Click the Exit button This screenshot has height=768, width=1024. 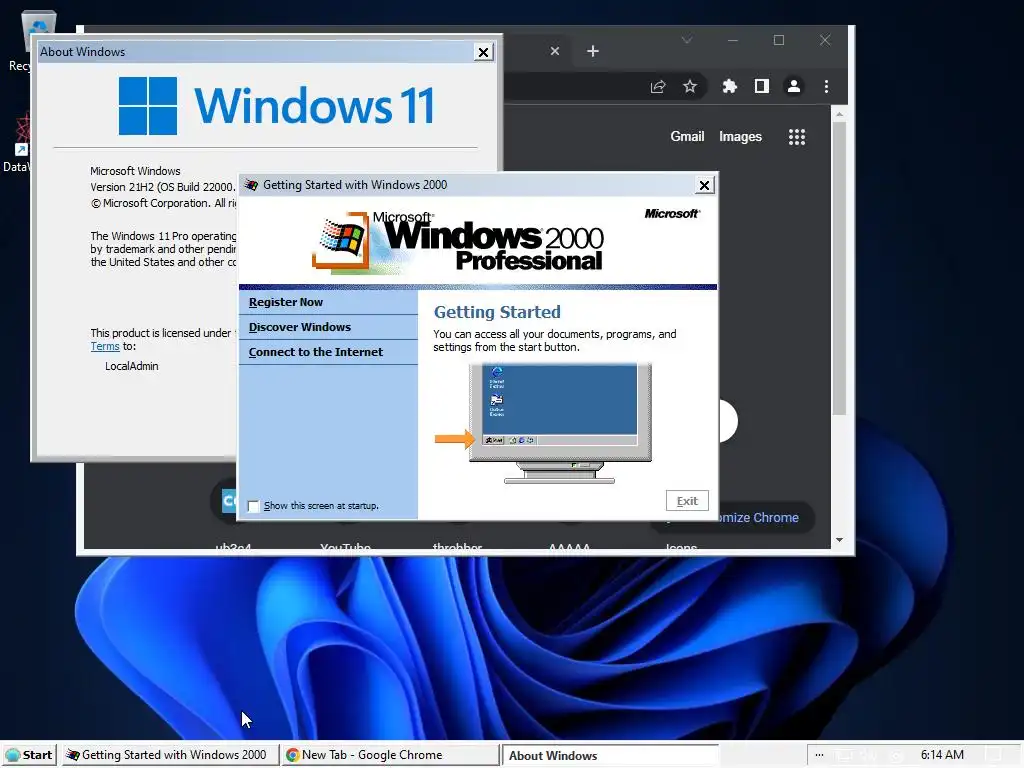click(687, 501)
